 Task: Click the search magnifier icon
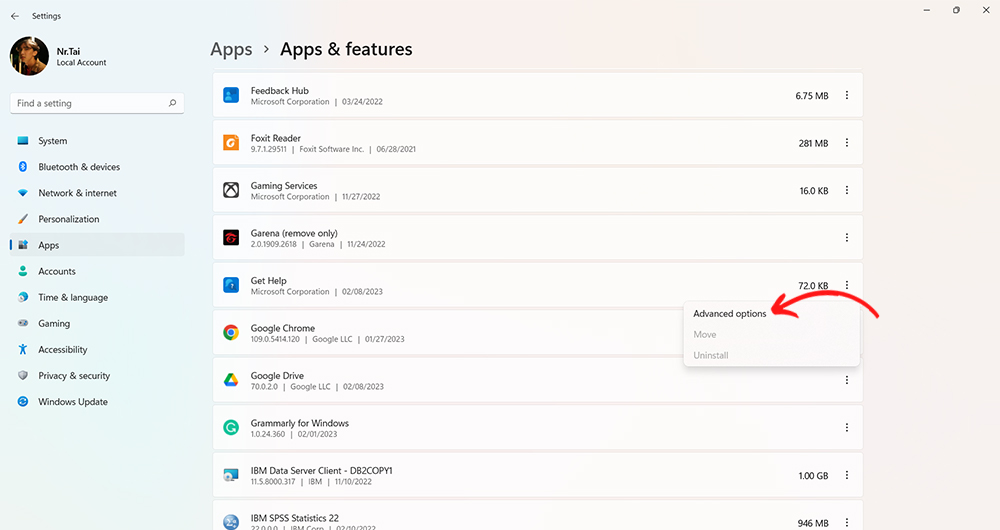pos(172,103)
